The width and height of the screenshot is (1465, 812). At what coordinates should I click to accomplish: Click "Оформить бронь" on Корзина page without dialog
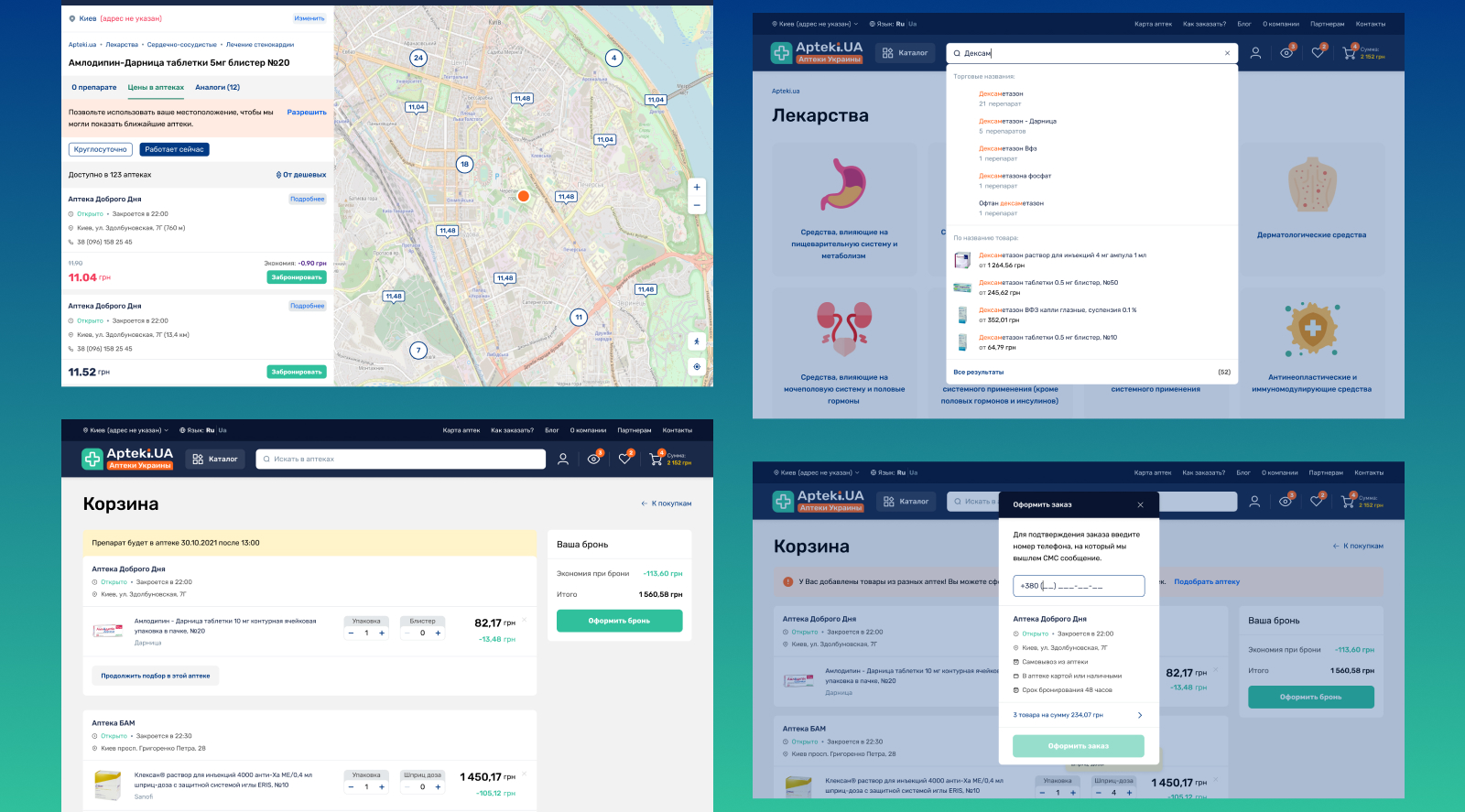(619, 621)
